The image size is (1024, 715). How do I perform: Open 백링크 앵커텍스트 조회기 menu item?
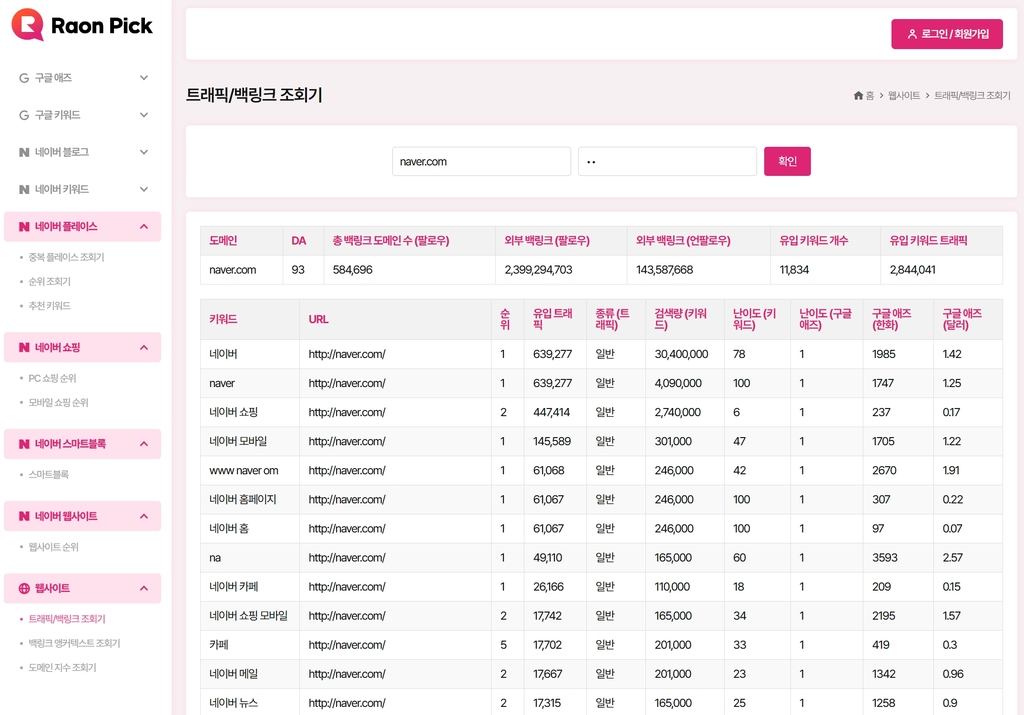point(74,643)
